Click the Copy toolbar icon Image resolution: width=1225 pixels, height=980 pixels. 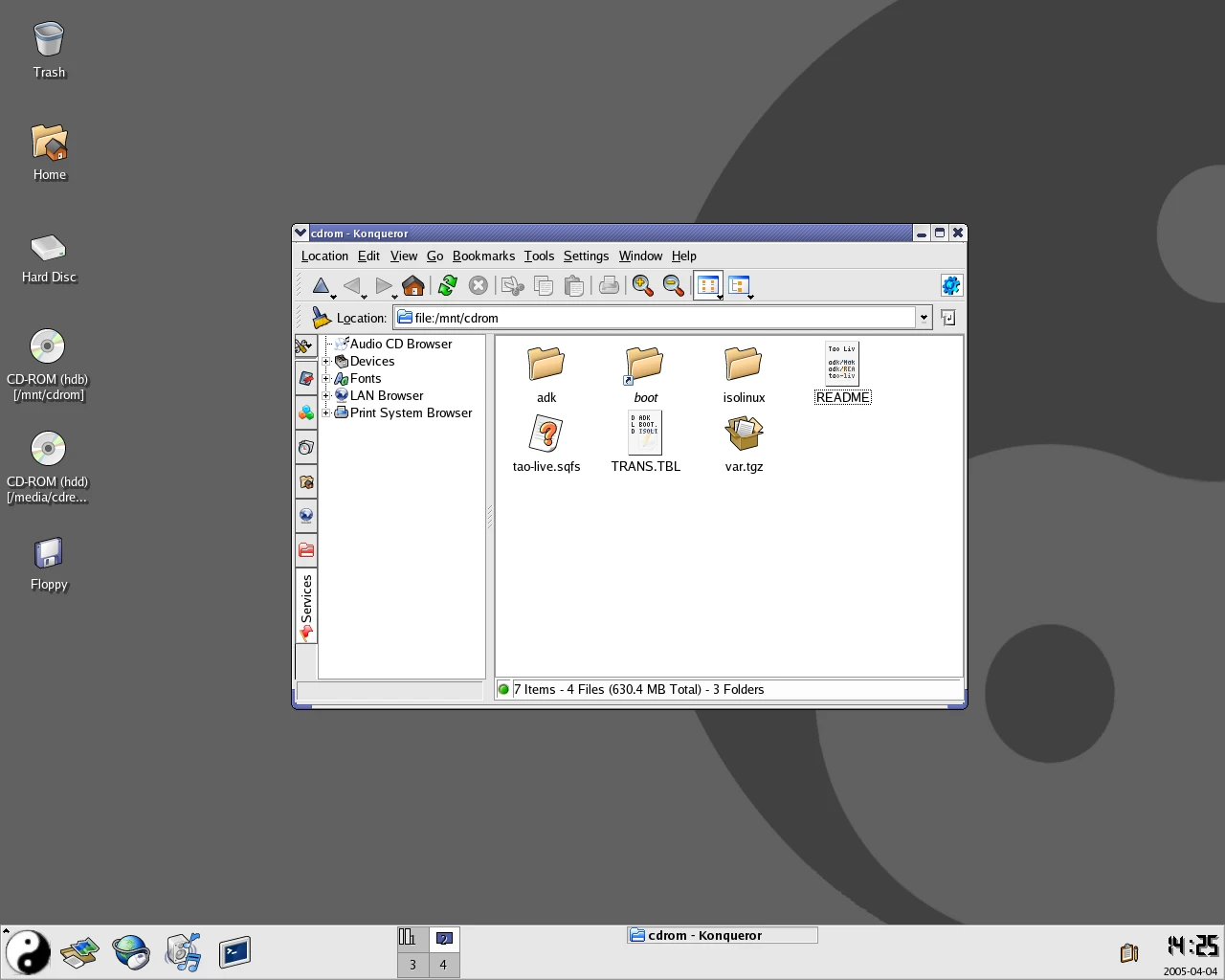pos(544,285)
